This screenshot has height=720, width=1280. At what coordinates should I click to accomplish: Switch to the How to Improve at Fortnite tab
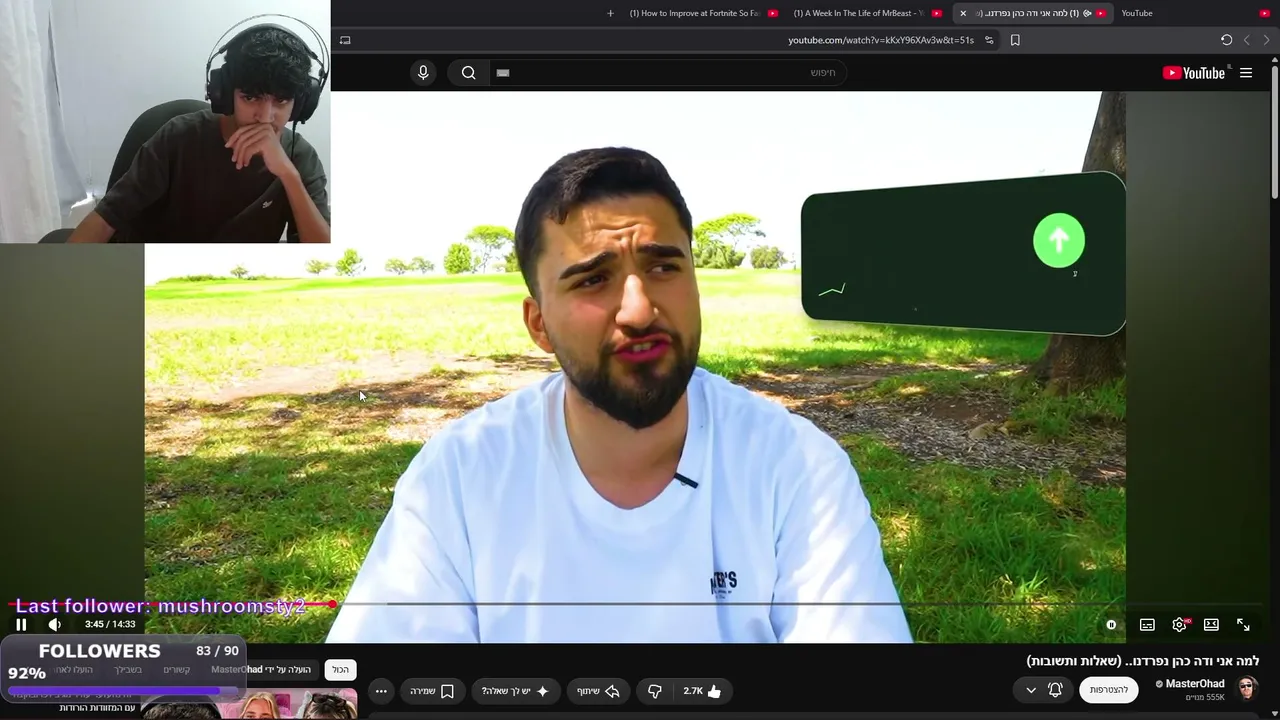703,13
